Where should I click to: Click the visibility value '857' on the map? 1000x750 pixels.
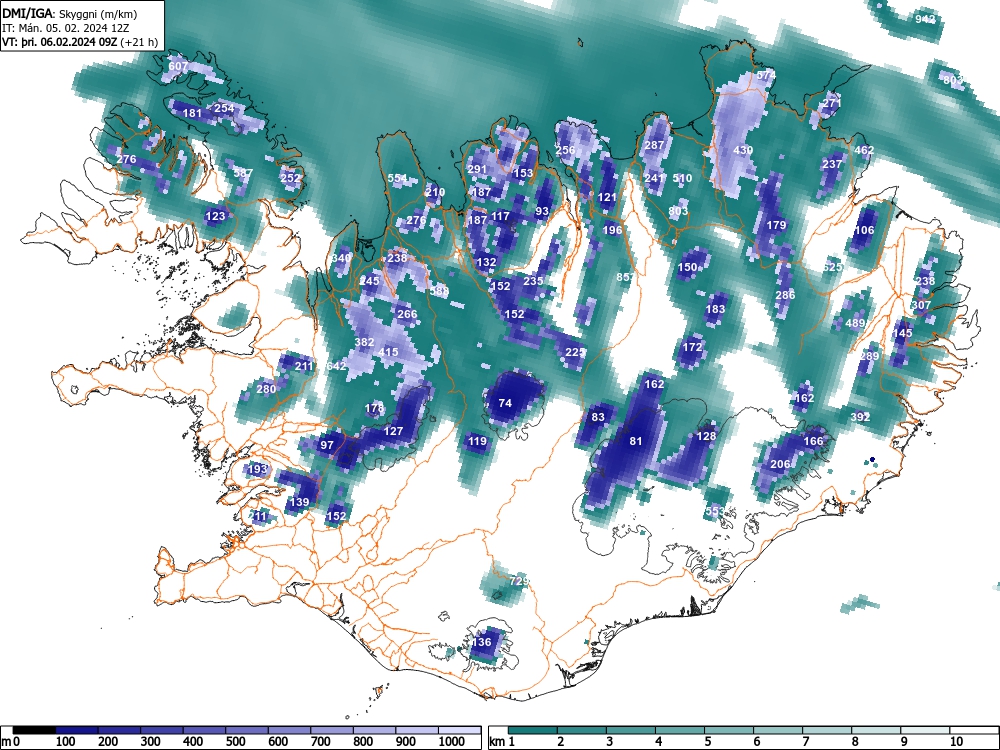point(626,277)
